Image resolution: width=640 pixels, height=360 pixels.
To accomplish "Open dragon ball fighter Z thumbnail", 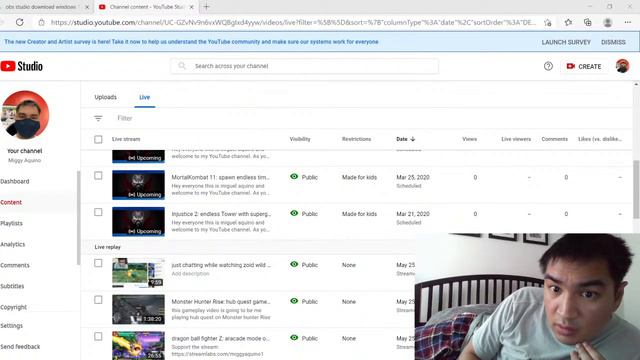I will [138, 346].
